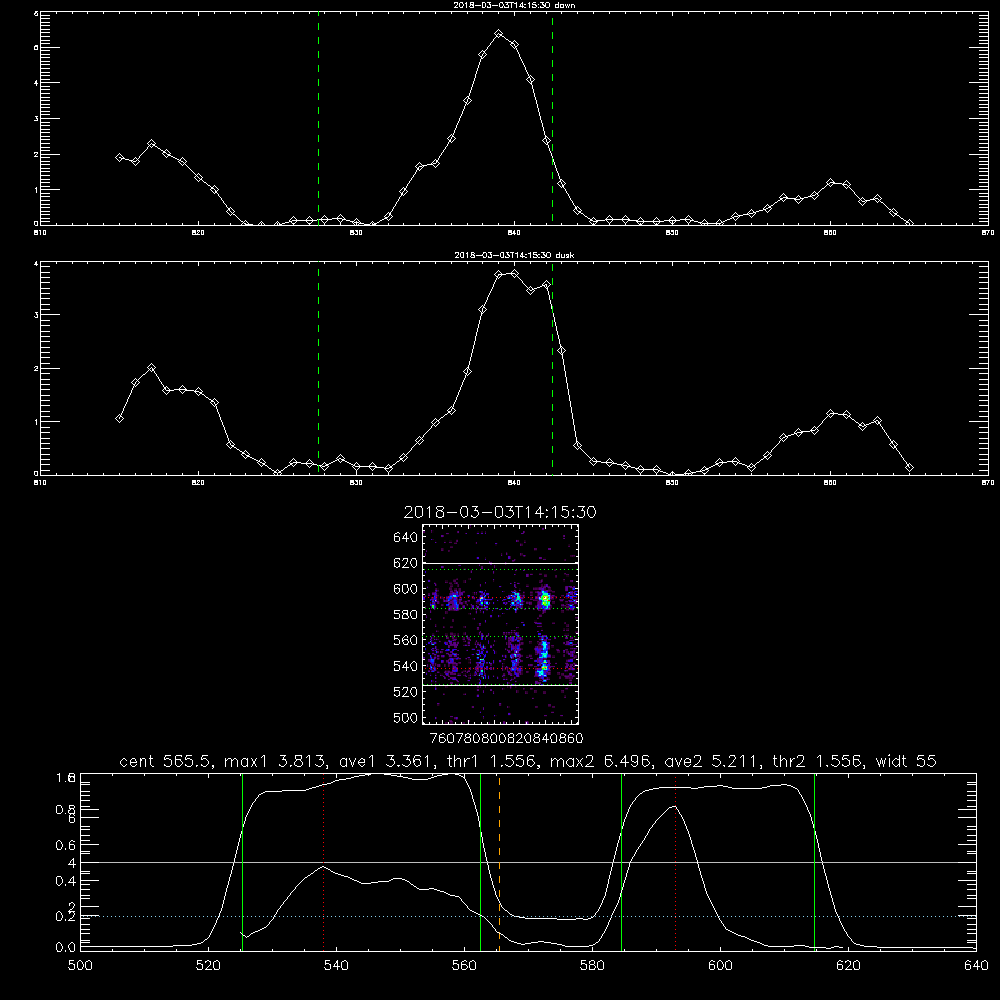
Task: Click the left green dashed line in dusk plot
Action: [x=318, y=368]
